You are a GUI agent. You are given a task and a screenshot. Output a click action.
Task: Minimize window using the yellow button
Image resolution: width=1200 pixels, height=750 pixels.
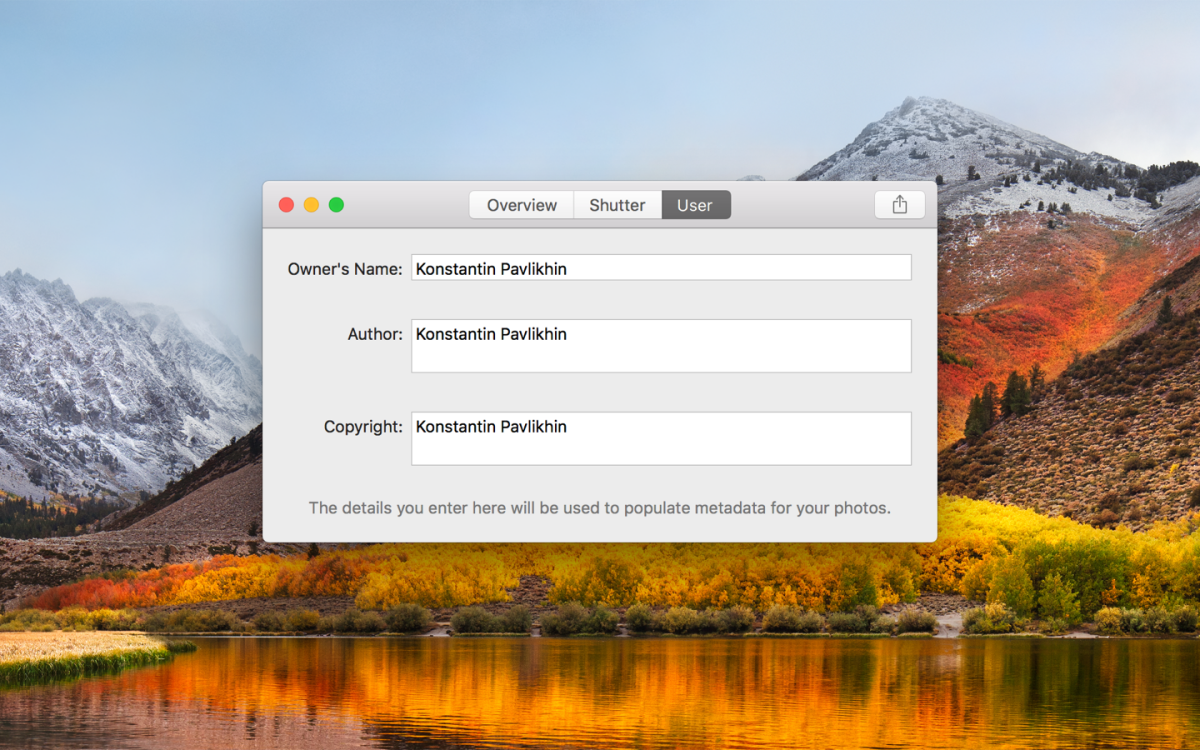tap(311, 205)
